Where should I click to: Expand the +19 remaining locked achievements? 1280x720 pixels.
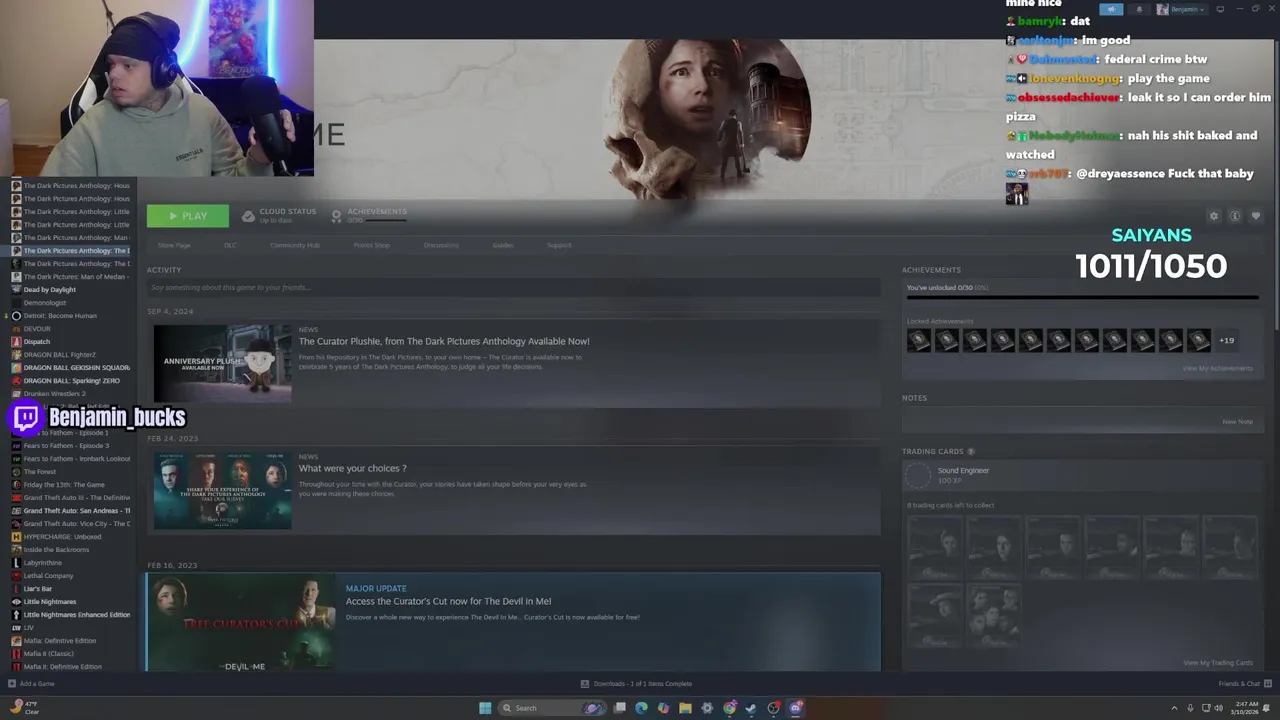tap(1226, 340)
